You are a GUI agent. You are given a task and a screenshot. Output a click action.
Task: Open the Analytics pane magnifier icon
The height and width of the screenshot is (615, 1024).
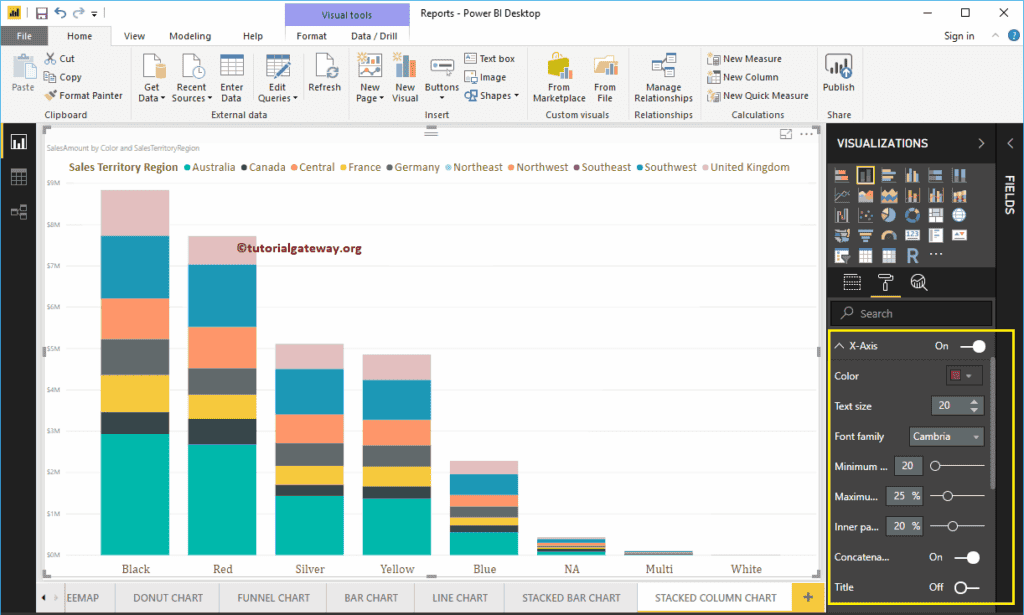click(920, 283)
